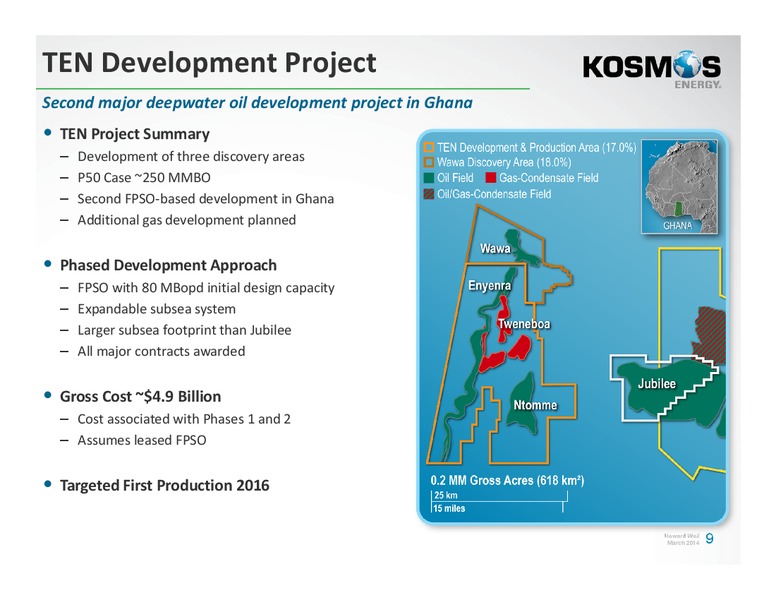The height and width of the screenshot is (600, 776).
Task: Click the 'Tweneboa' map label
Action: [524, 324]
